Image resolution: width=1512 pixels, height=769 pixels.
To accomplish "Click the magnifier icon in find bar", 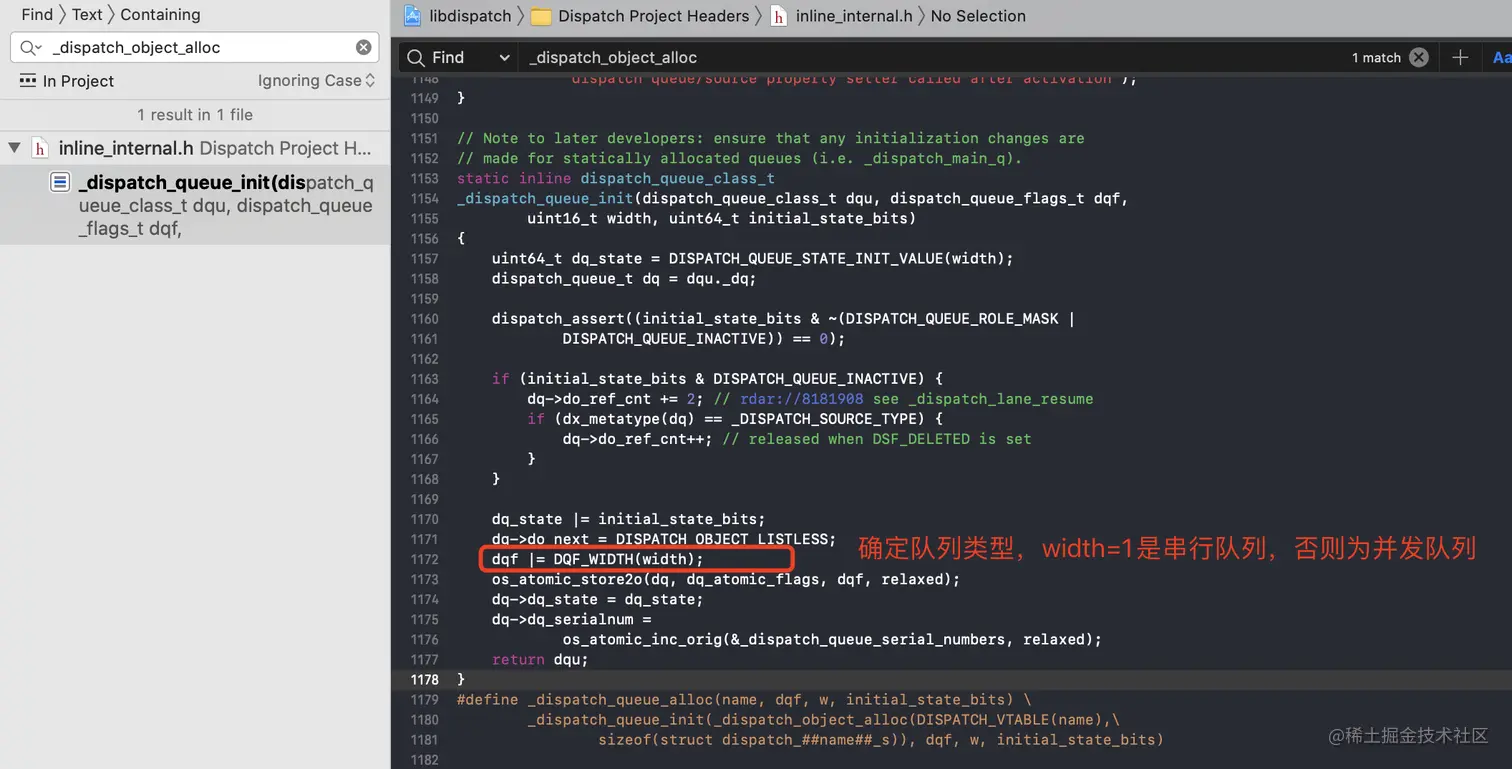I will point(416,58).
